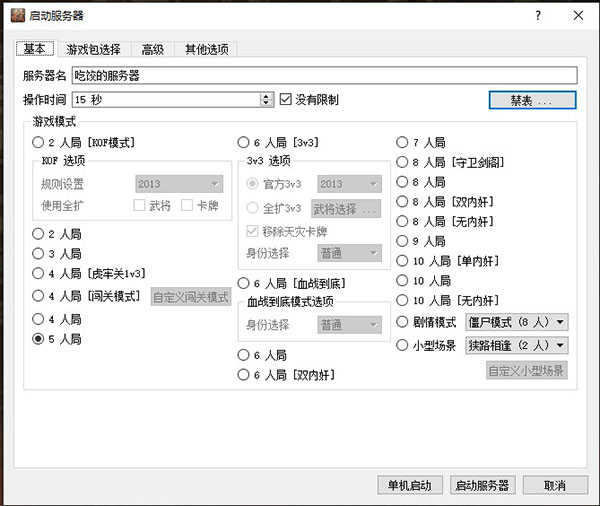Open the 3v3 身份选择 普通 dropdown
Screen dimensions: 600x506
[349, 253]
